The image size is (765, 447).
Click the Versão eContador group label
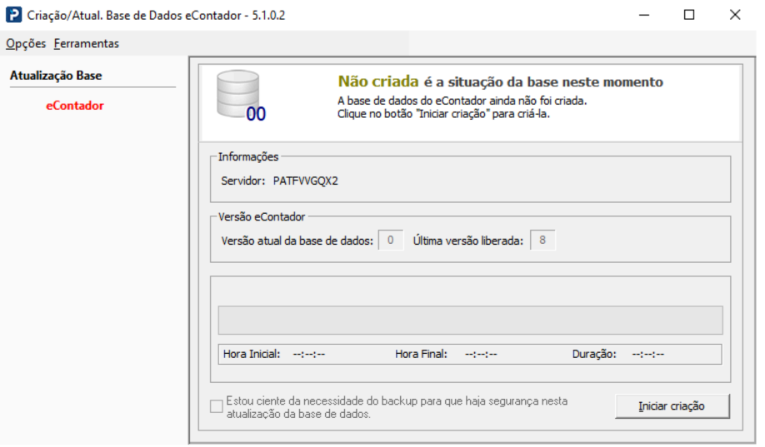(x=262, y=217)
